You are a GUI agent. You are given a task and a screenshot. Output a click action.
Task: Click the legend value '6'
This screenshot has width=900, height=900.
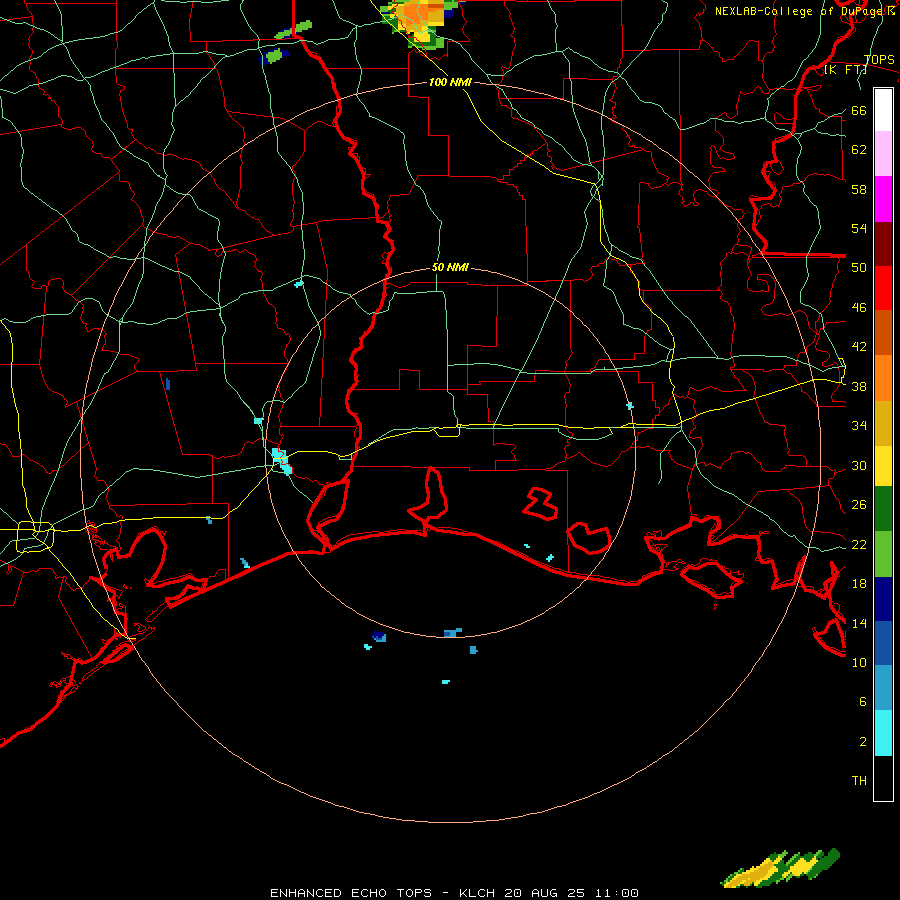click(x=862, y=701)
